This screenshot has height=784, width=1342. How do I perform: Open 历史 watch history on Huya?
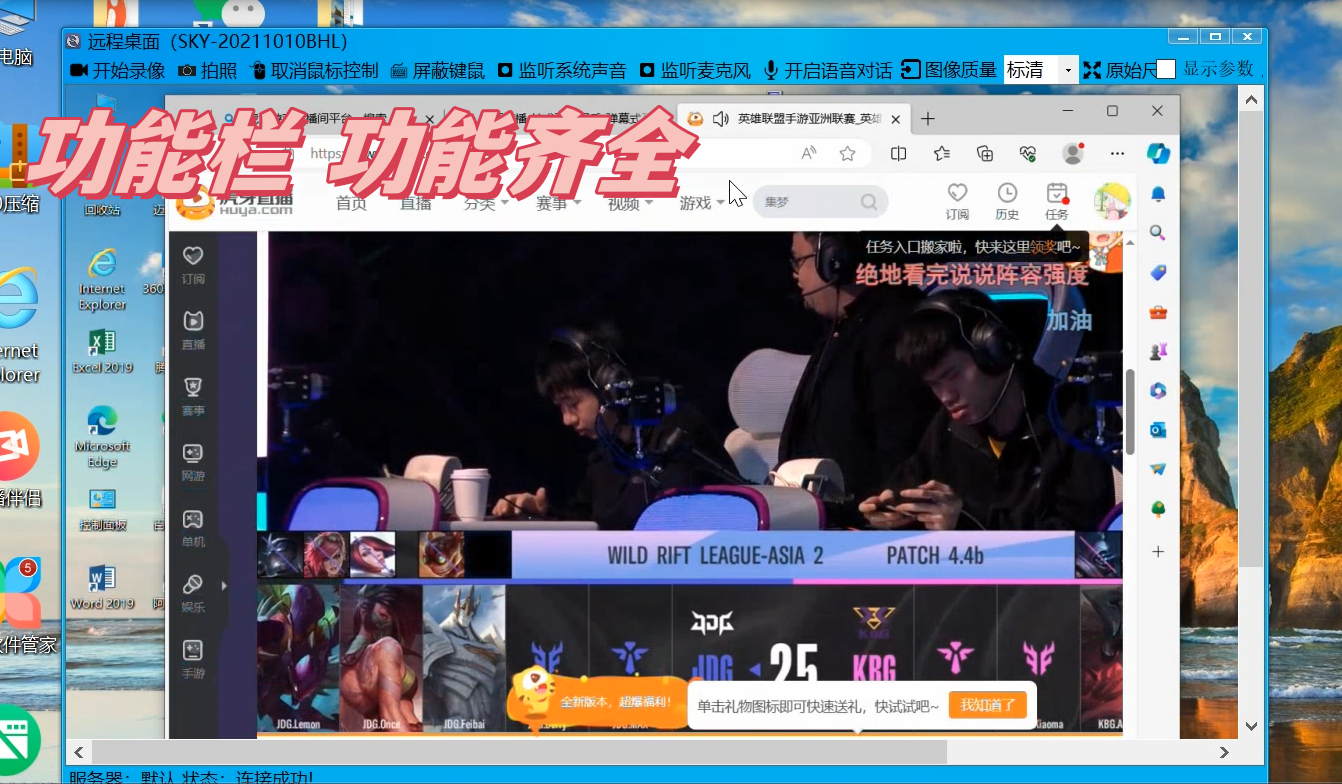[x=1007, y=200]
